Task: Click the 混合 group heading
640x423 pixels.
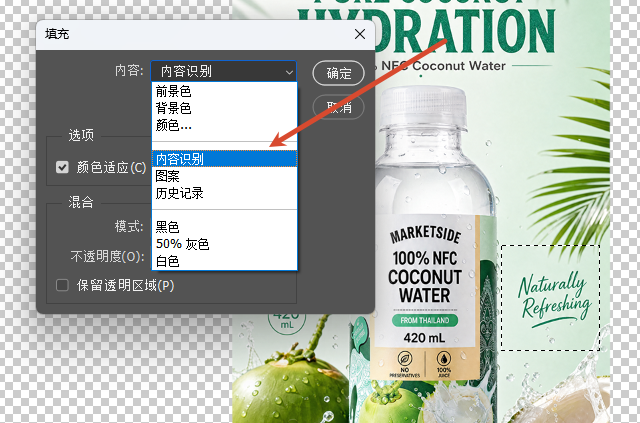Action: coord(81,202)
